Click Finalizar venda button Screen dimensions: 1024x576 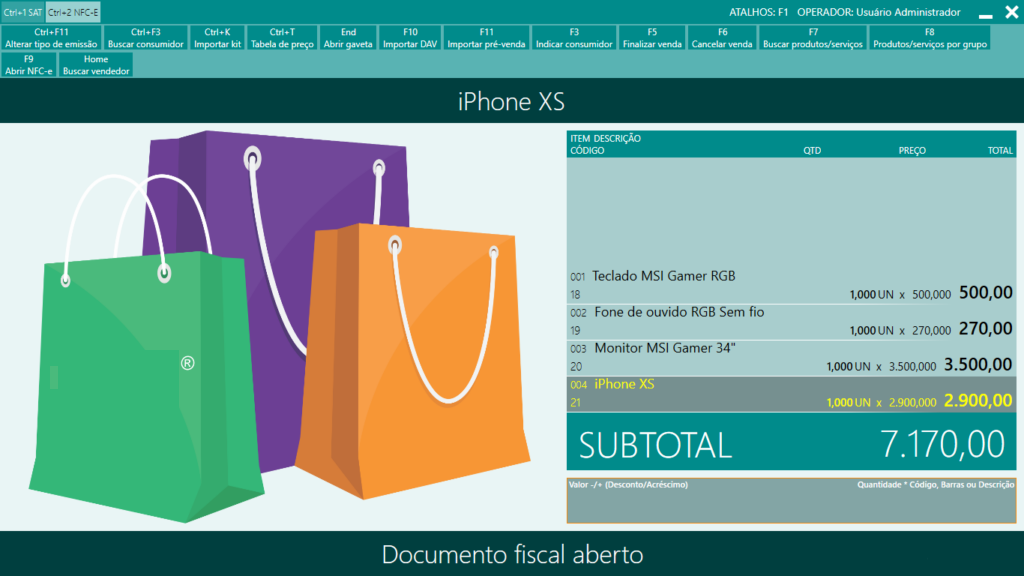point(652,38)
